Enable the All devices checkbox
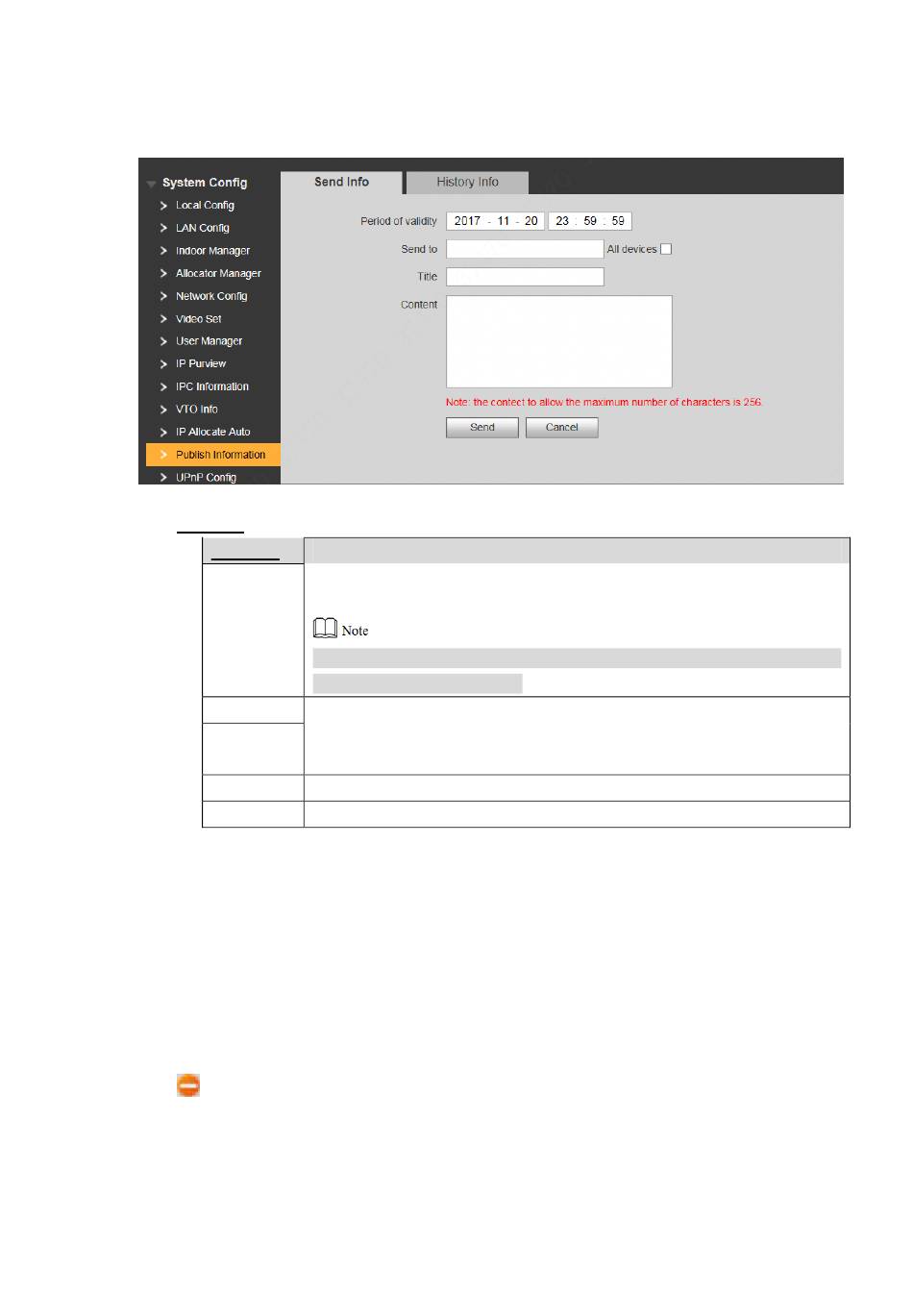 (x=666, y=249)
